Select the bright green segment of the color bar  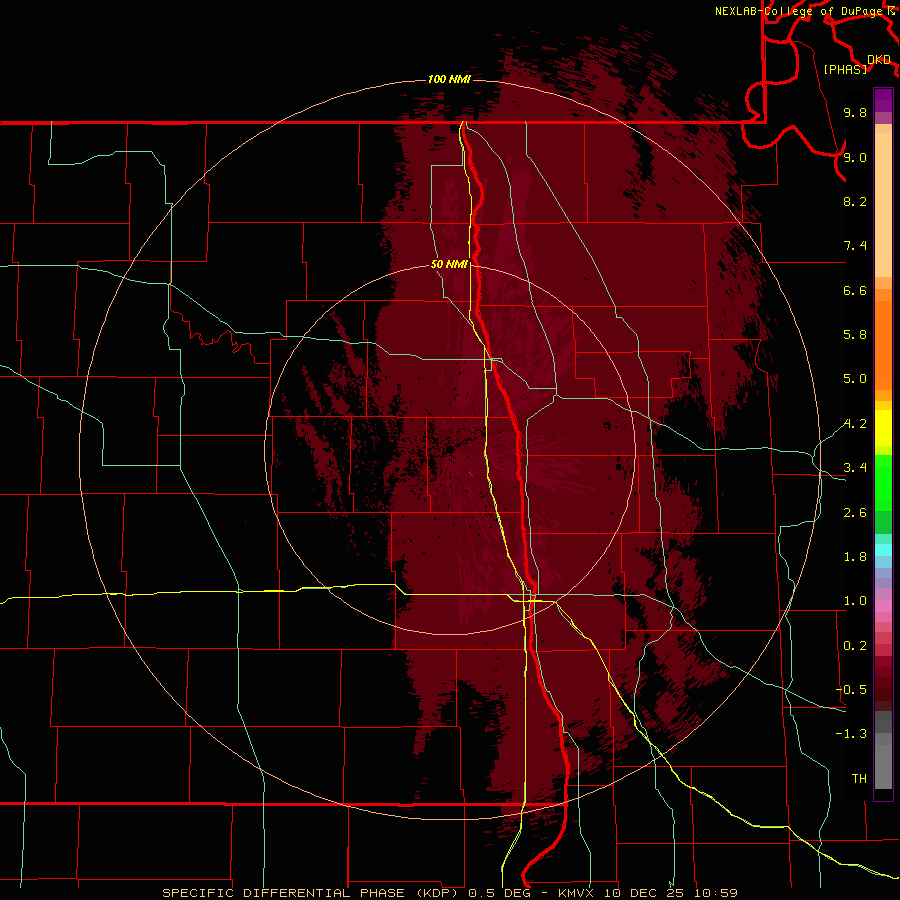[883, 482]
